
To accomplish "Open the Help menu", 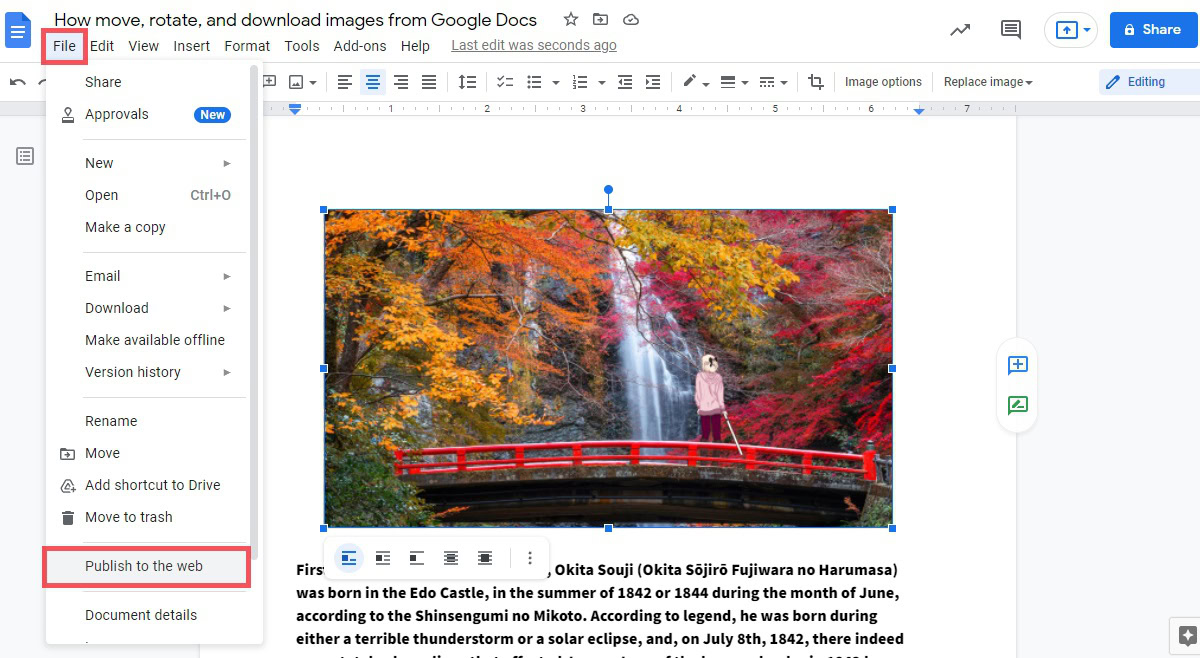I will click(415, 46).
